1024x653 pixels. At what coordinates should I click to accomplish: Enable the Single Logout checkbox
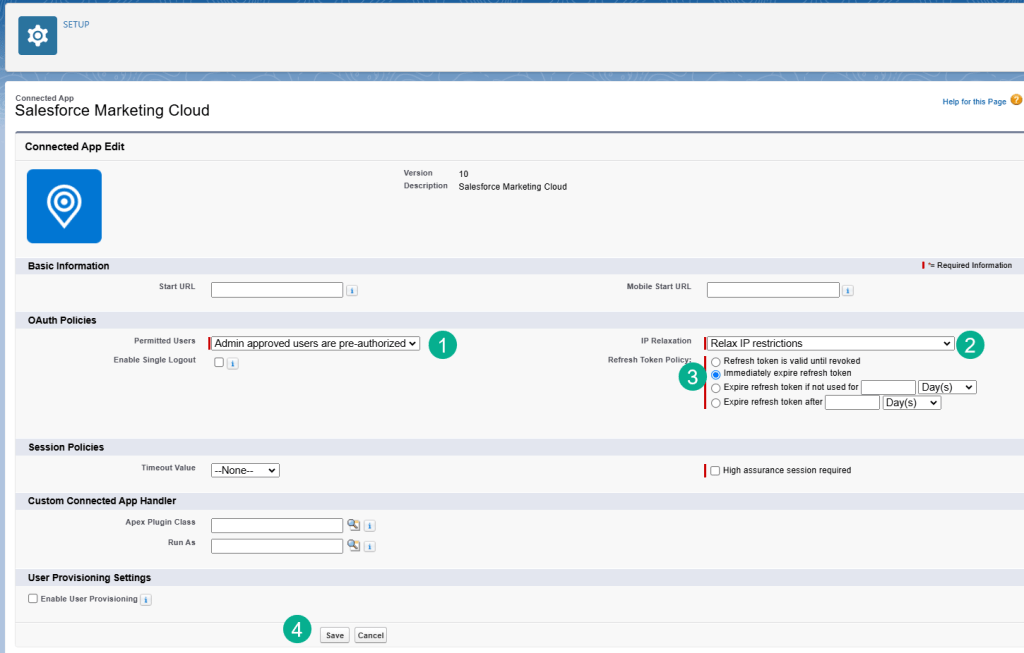[x=219, y=363]
